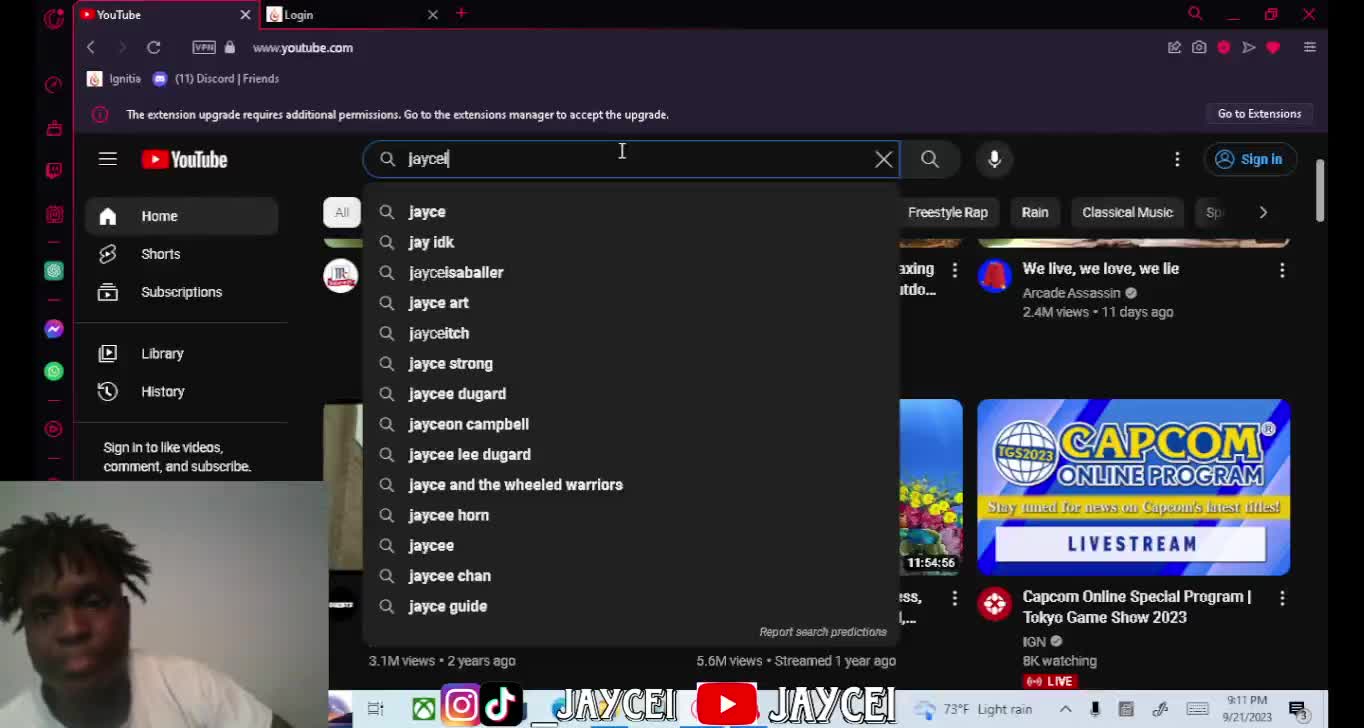Click the YouTube logo
1364x728 pixels.
(x=185, y=159)
